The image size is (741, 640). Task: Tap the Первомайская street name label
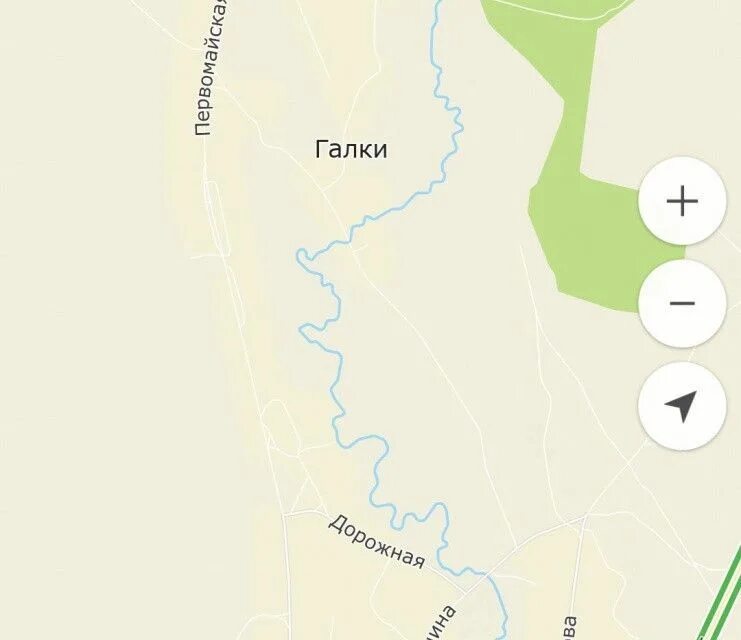tap(211, 68)
